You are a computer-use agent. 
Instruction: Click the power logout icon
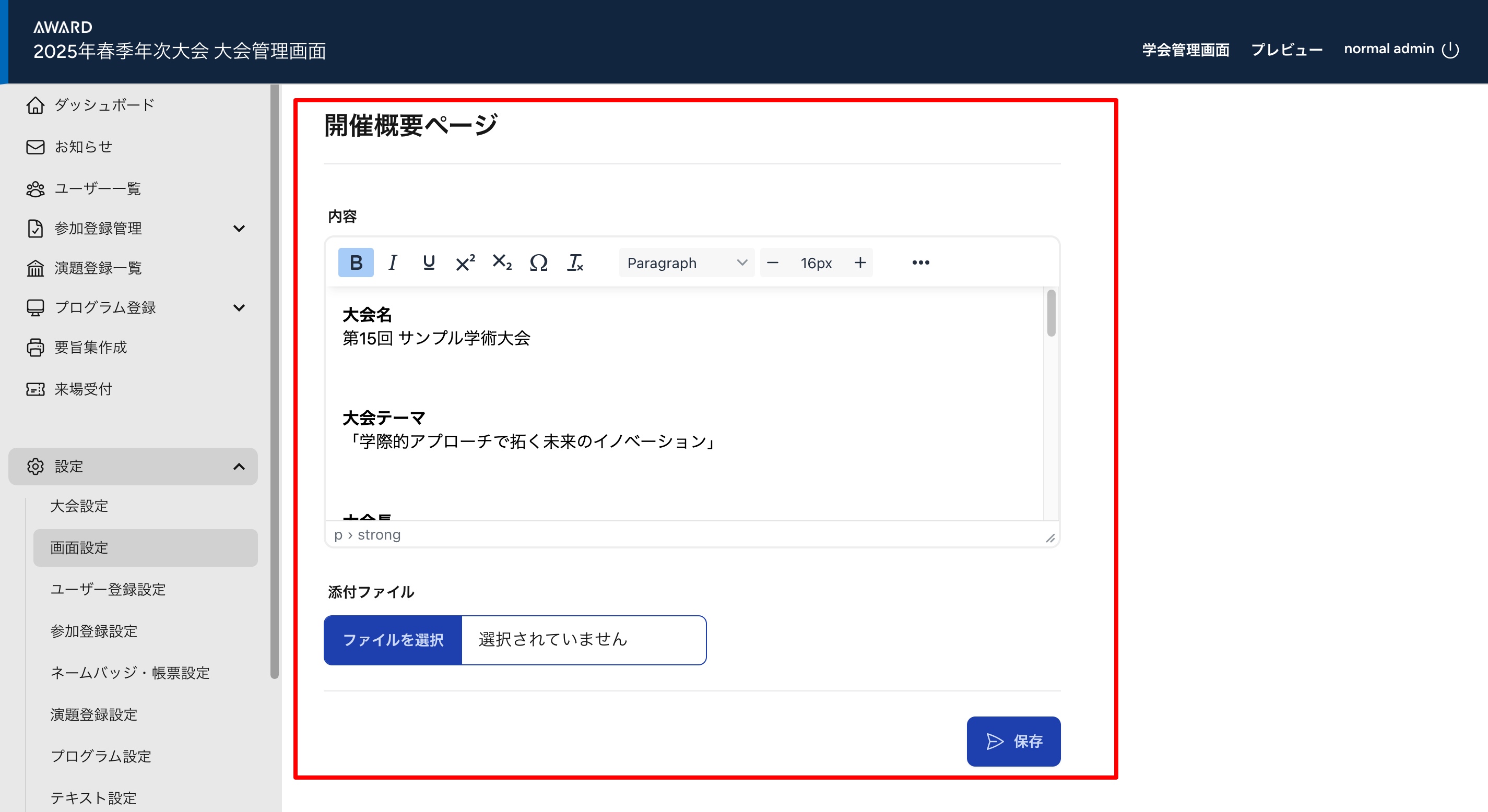coord(1450,50)
